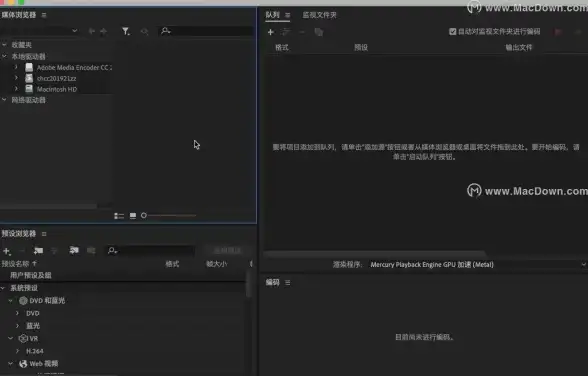Click the Web 视频 globe icon
Viewport: 588px width, 376px height.
coord(23,364)
